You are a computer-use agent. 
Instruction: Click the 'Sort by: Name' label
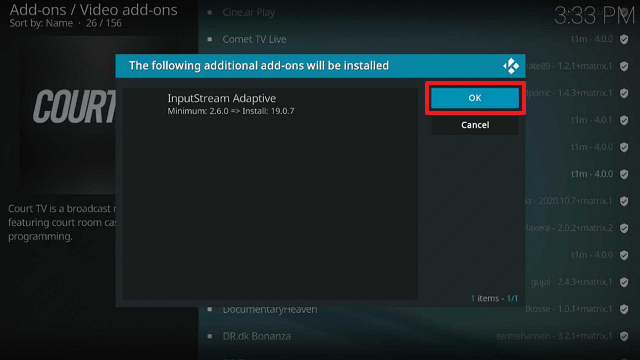click(x=41, y=23)
